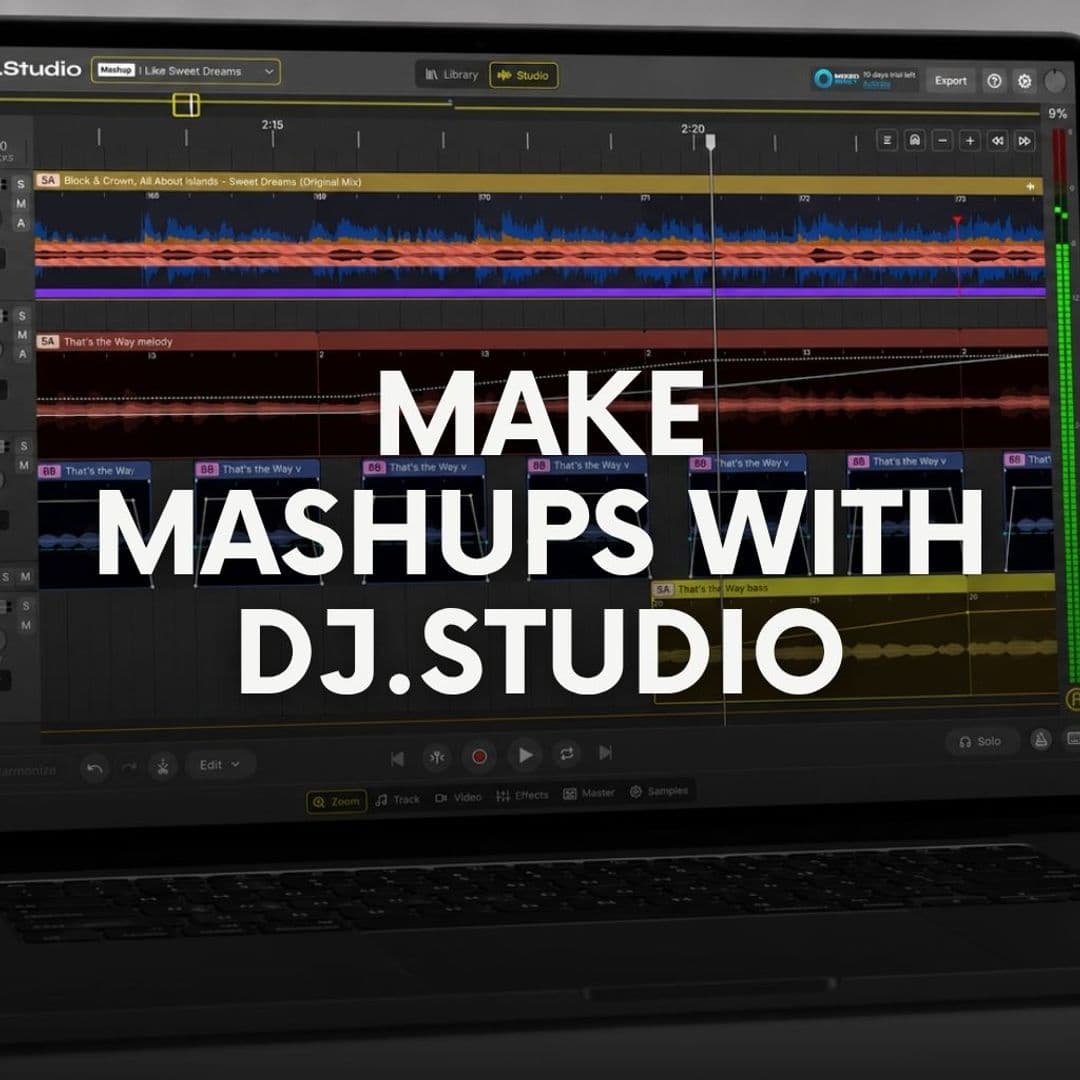
Task: Solo the That's the Way melody track
Action: [x=22, y=315]
